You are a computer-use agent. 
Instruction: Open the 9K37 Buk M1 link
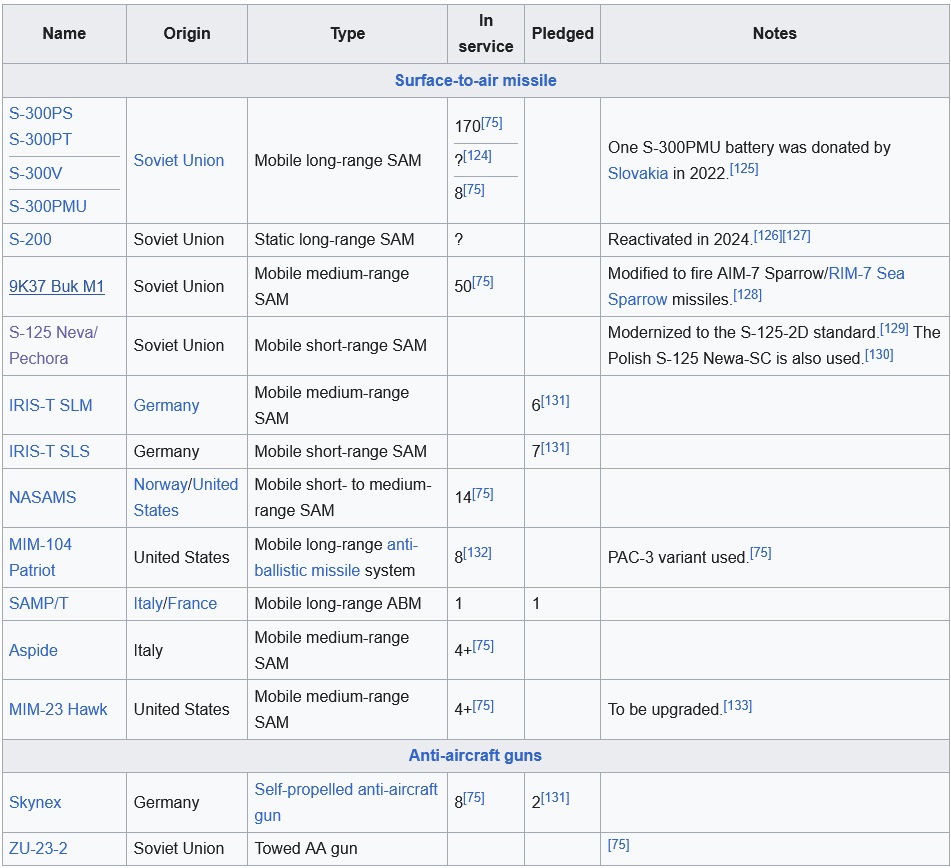coord(57,286)
